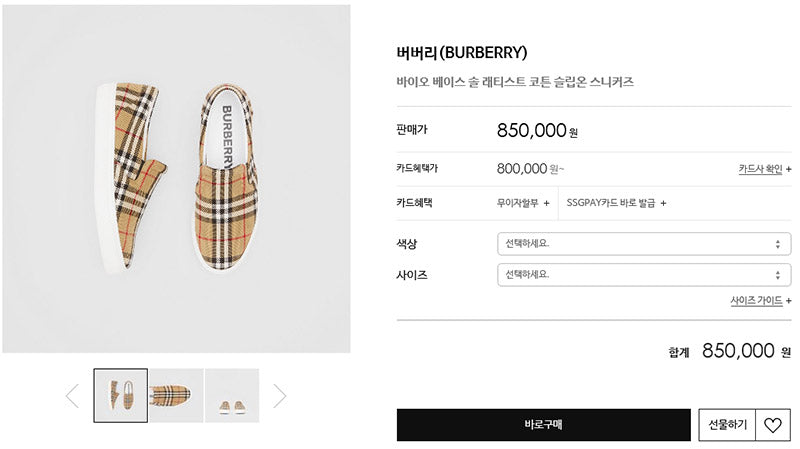Open the 카드사 확인 link
The width and height of the screenshot is (800, 449).
pos(760,169)
